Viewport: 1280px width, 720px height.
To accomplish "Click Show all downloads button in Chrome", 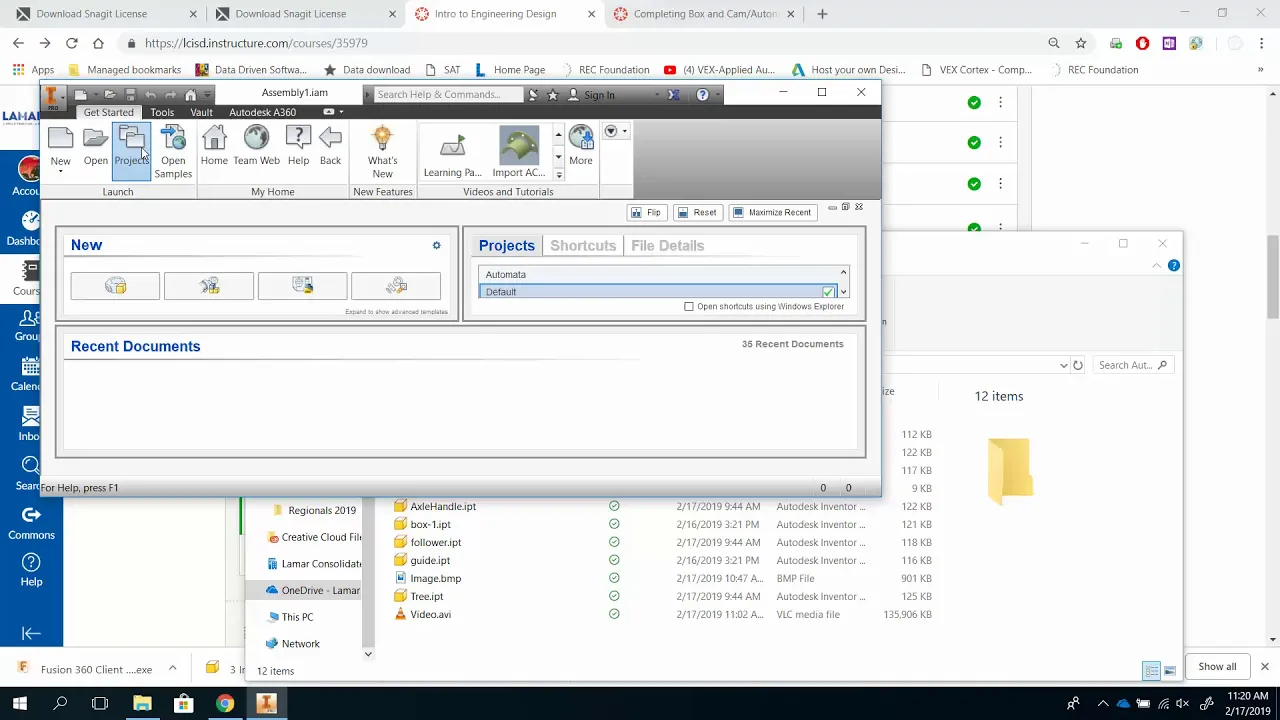I will pos(1217,667).
